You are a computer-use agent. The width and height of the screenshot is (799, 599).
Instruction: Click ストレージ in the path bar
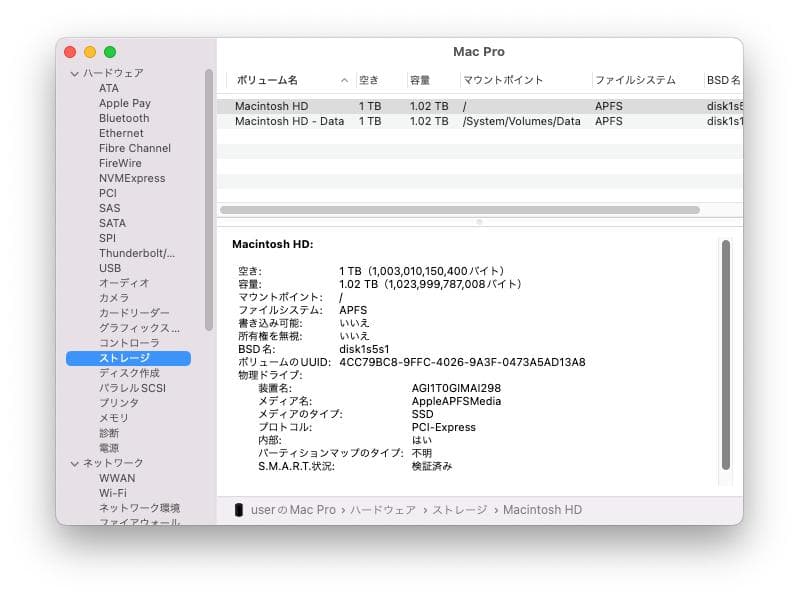(460, 510)
